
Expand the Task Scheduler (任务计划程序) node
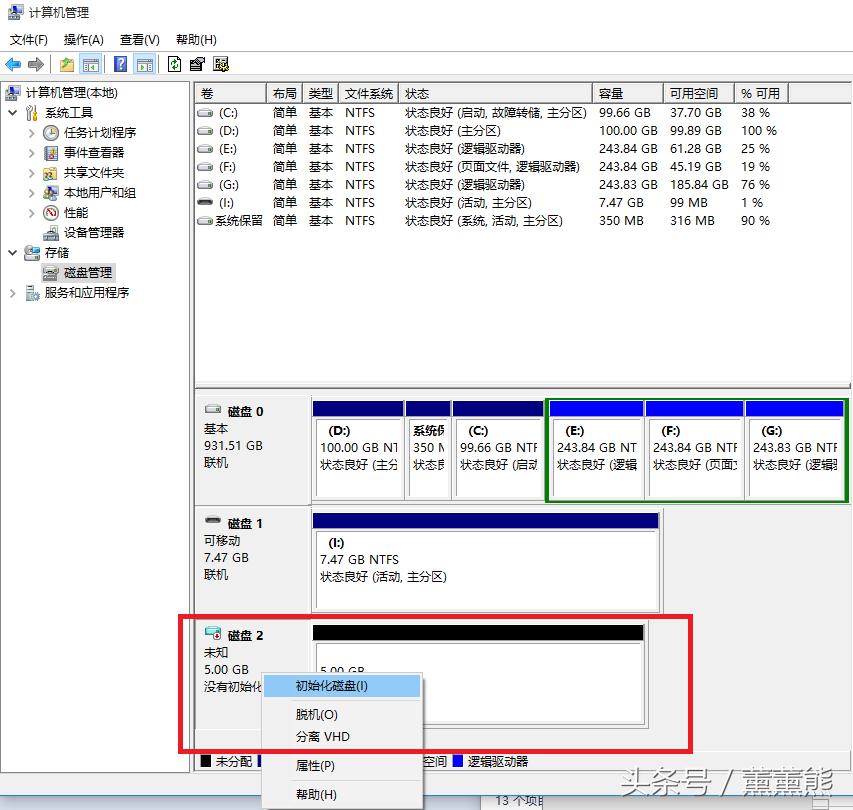[31, 133]
